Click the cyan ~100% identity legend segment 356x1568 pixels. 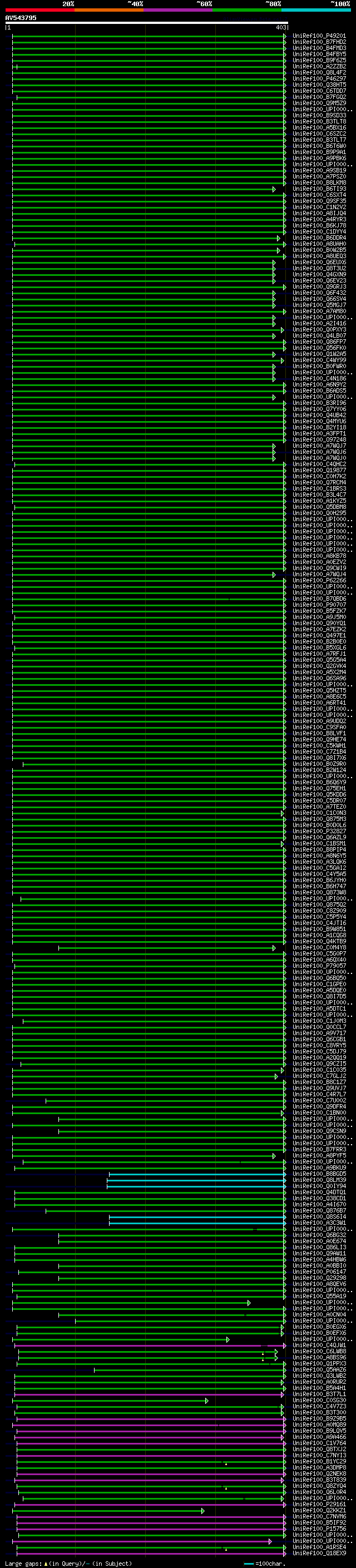click(x=317, y=10)
